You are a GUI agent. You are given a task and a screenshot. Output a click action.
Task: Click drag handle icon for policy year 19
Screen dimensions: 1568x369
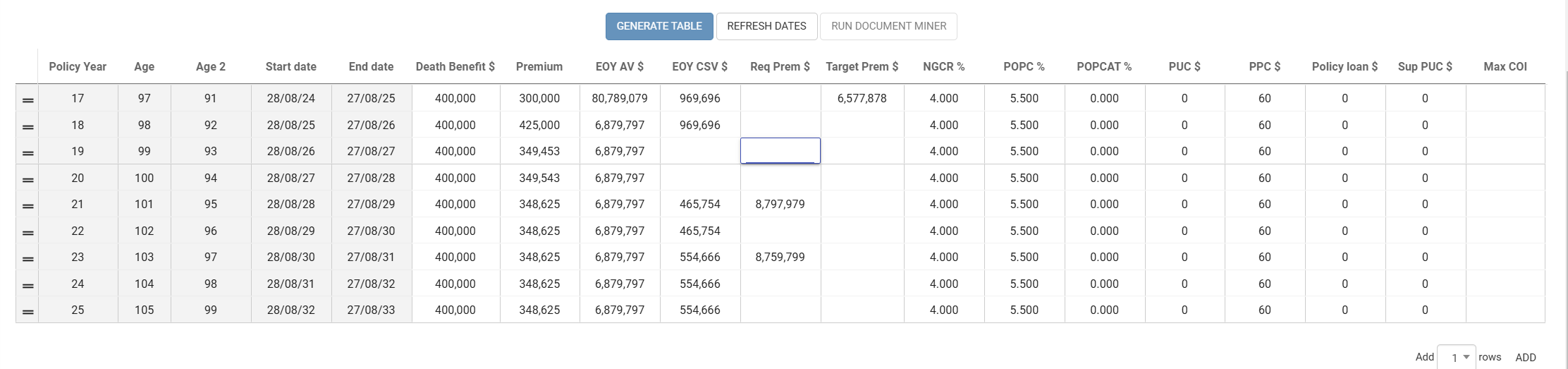(x=27, y=153)
